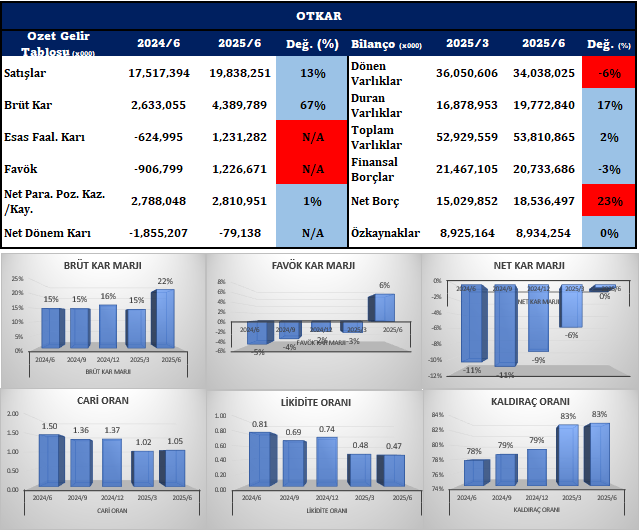Click the value 2,788,048
Viewport: 640px width, 531px height.
pos(158,201)
